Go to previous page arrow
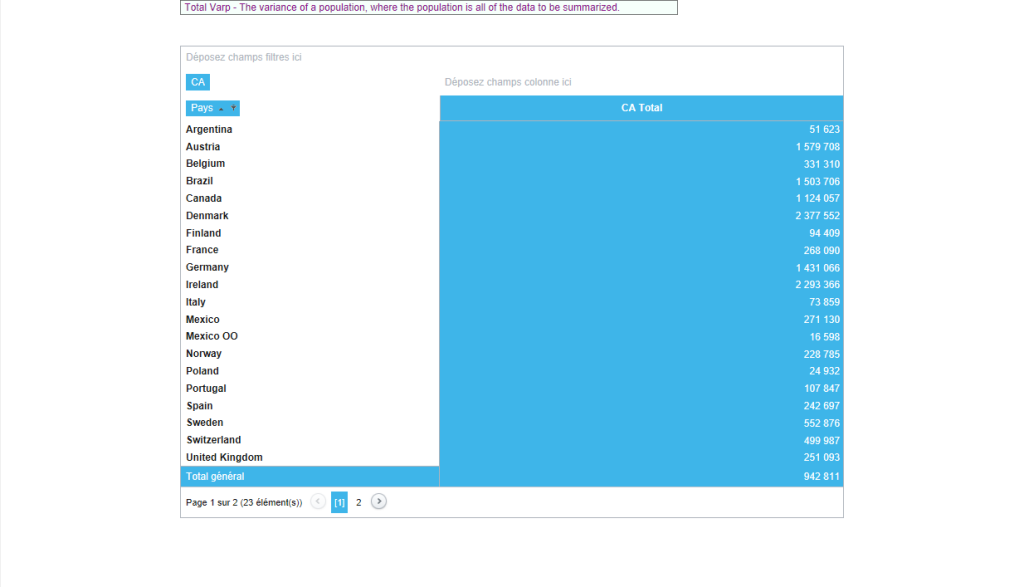Screen dimensions: 1024x587 (x=318, y=501)
